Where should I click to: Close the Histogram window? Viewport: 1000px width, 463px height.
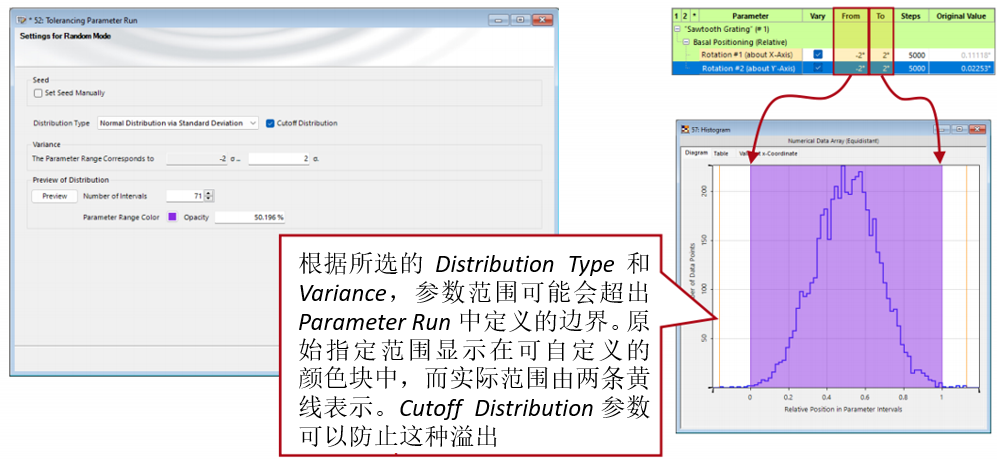click(x=978, y=129)
